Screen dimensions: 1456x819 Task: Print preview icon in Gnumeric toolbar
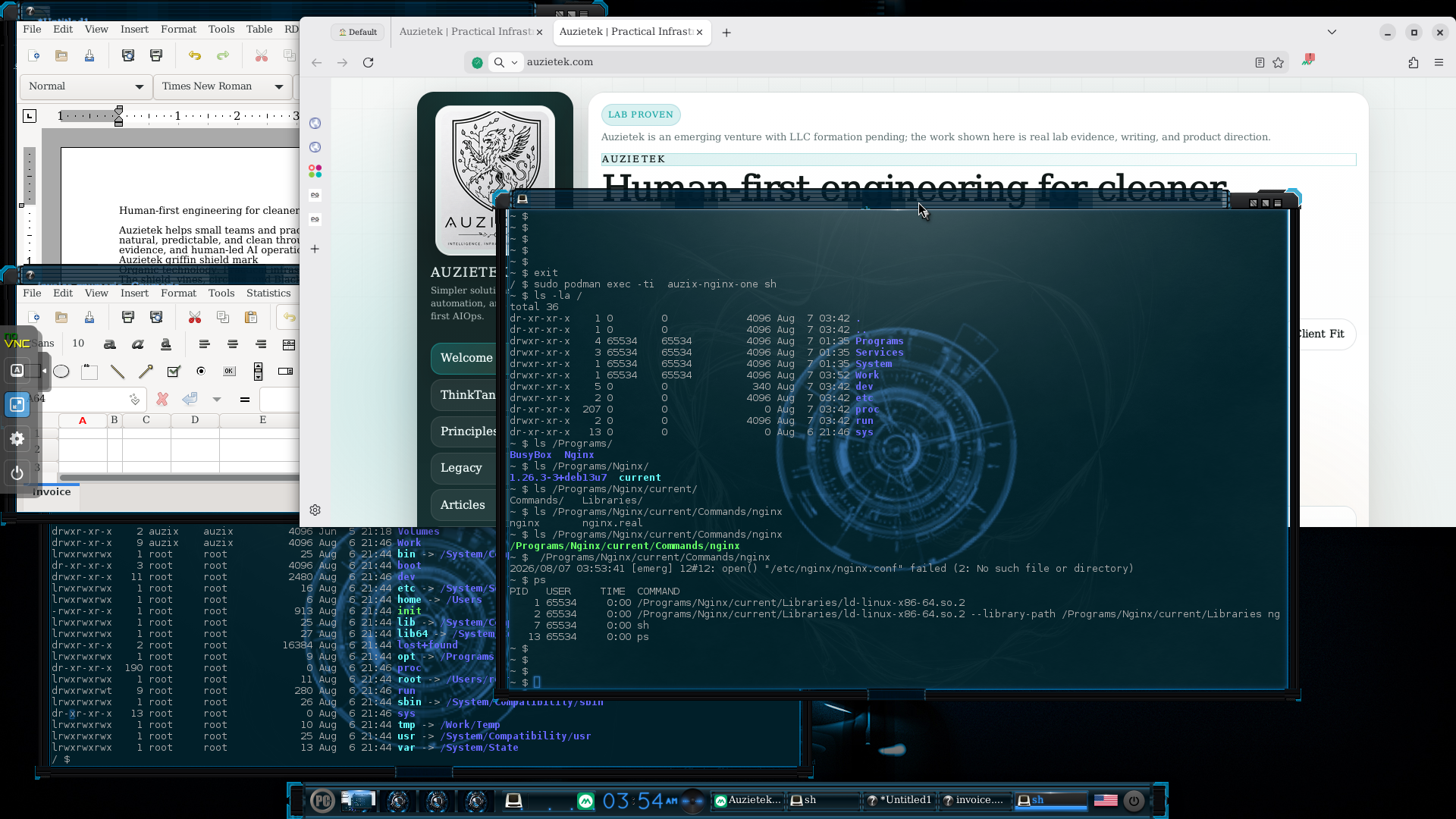(156, 317)
